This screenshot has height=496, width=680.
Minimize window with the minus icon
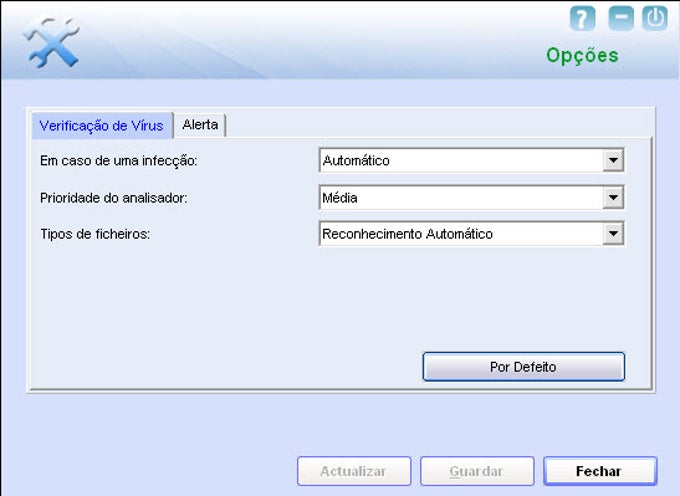tap(621, 18)
